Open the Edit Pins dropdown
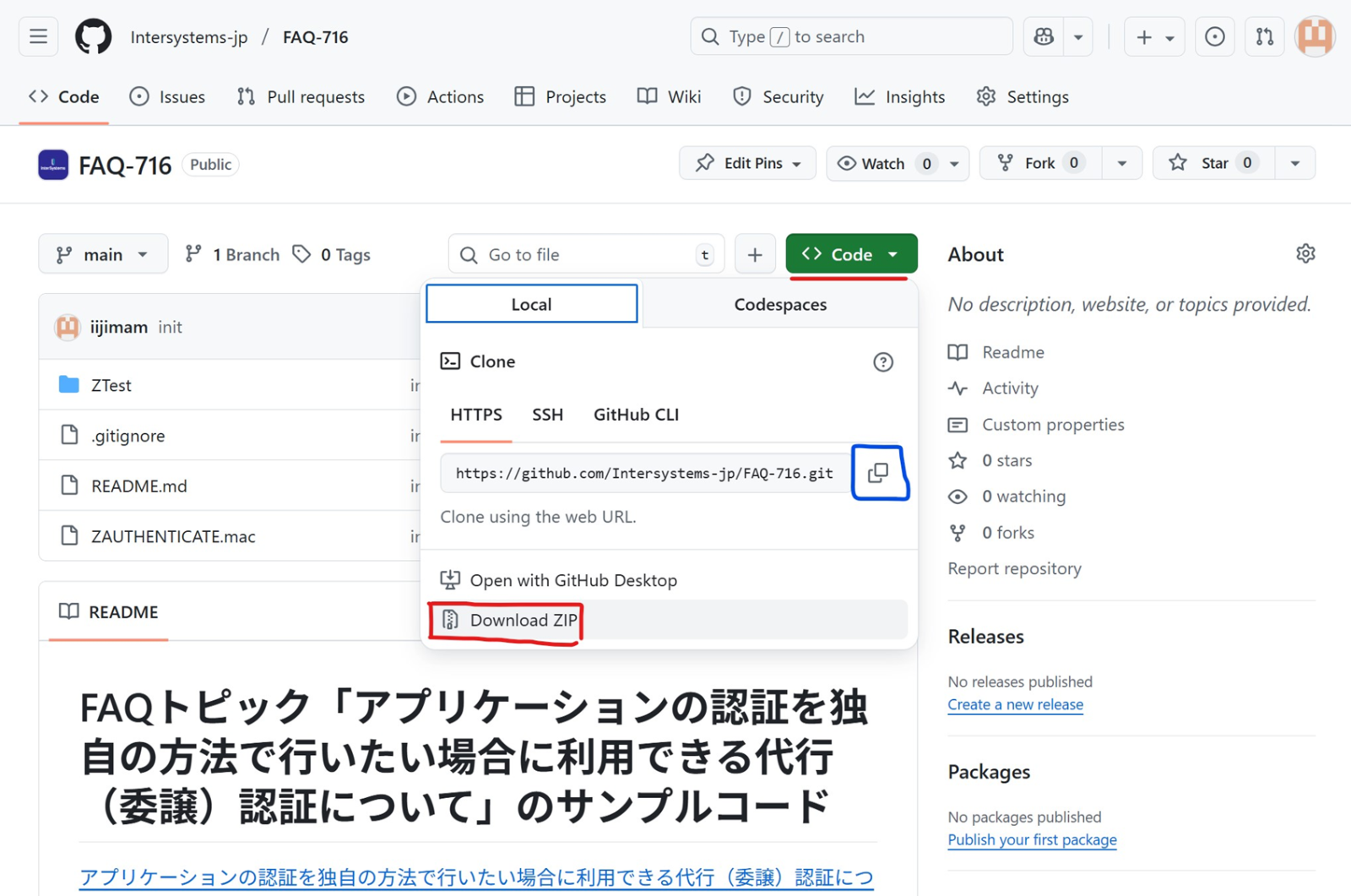 [747, 163]
